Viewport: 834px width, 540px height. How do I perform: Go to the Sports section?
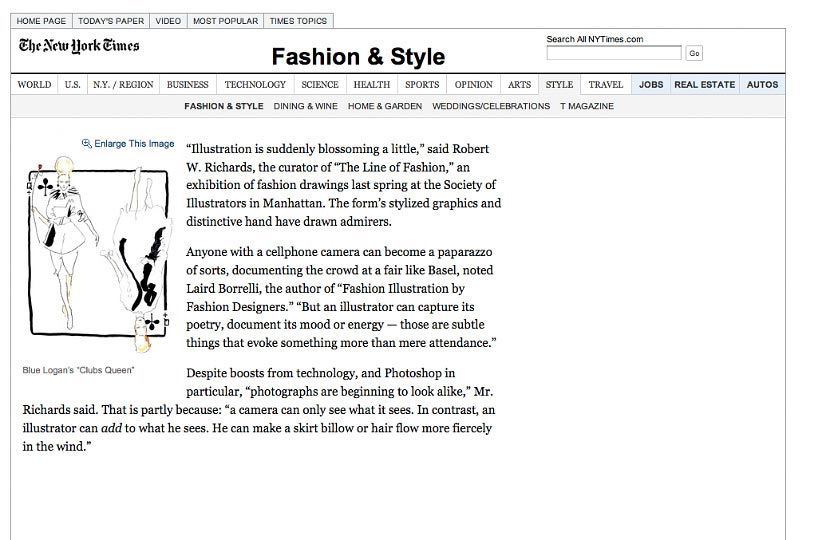422,85
